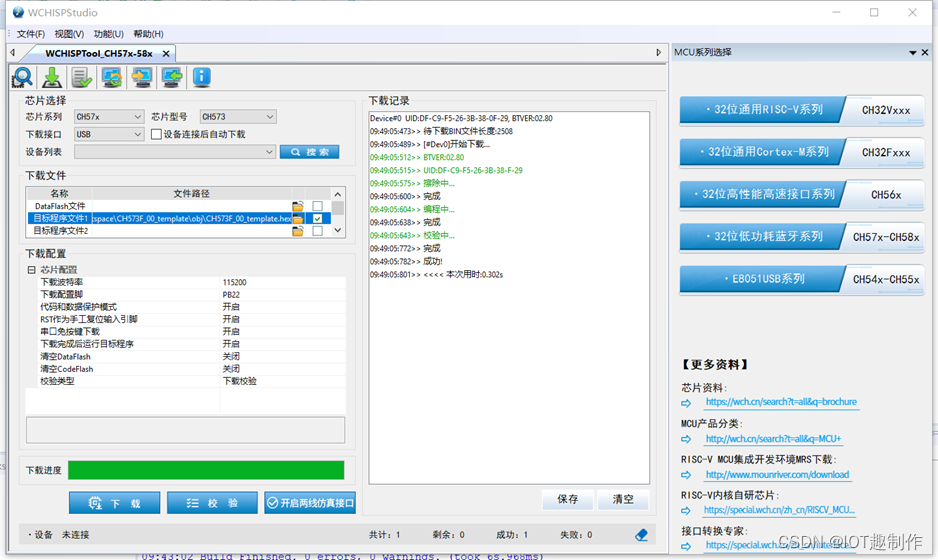Open the wch.cn brochure search link
The height and width of the screenshot is (560, 938).
[781, 402]
